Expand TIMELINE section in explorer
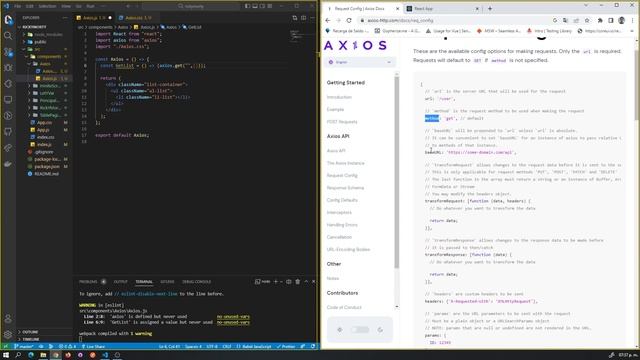This screenshot has height=360, width=640. tap(44, 339)
